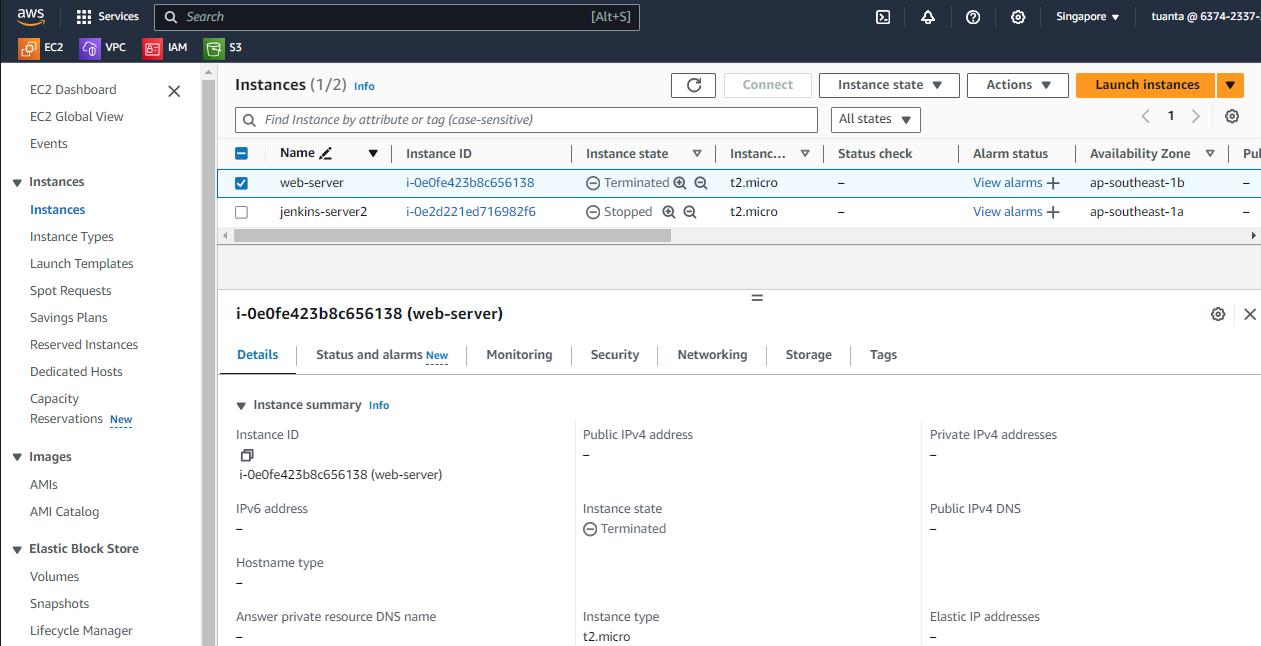Switch to Status and alarms tab
The width and height of the screenshot is (1261, 646).
[382, 355]
